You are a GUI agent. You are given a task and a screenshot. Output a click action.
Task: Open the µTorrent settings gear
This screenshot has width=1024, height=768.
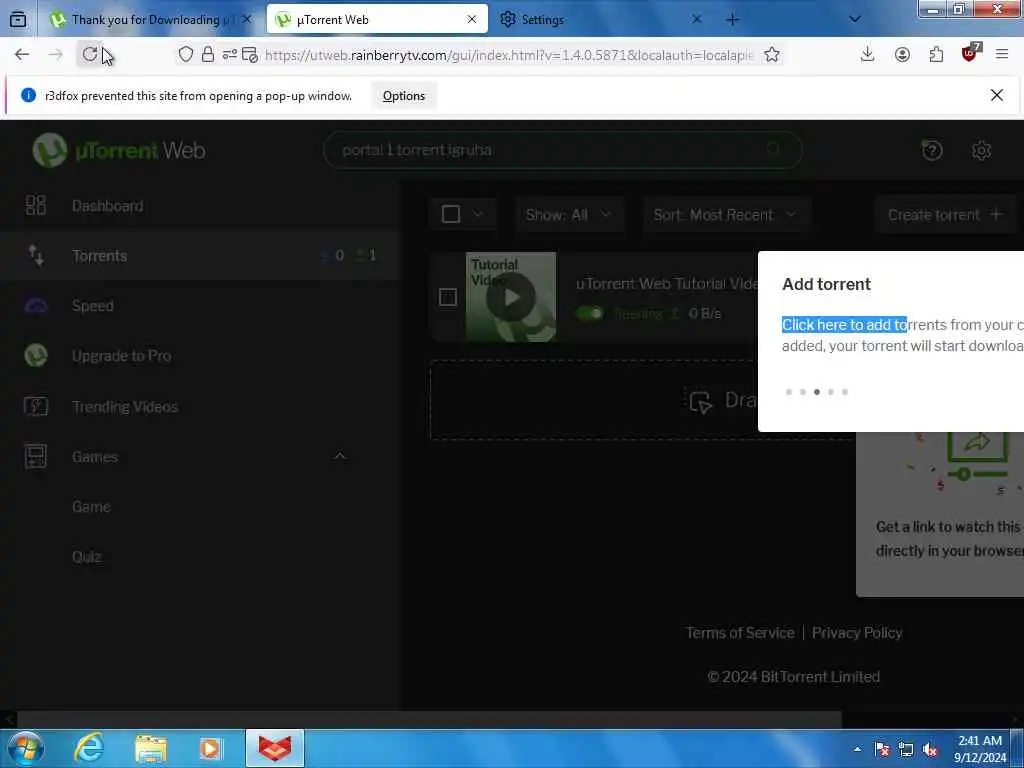point(981,151)
